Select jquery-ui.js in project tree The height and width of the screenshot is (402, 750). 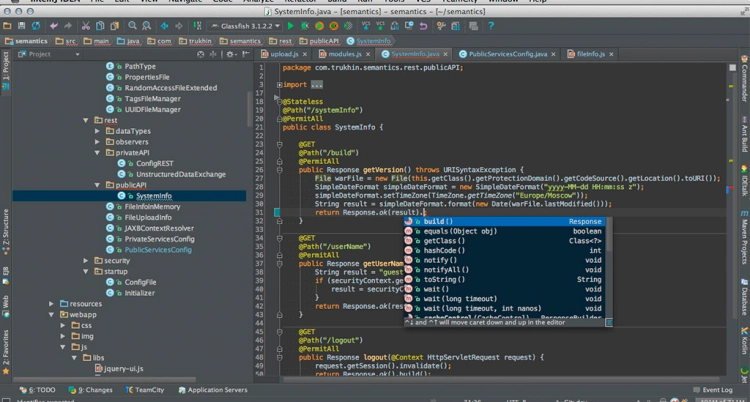point(122,368)
